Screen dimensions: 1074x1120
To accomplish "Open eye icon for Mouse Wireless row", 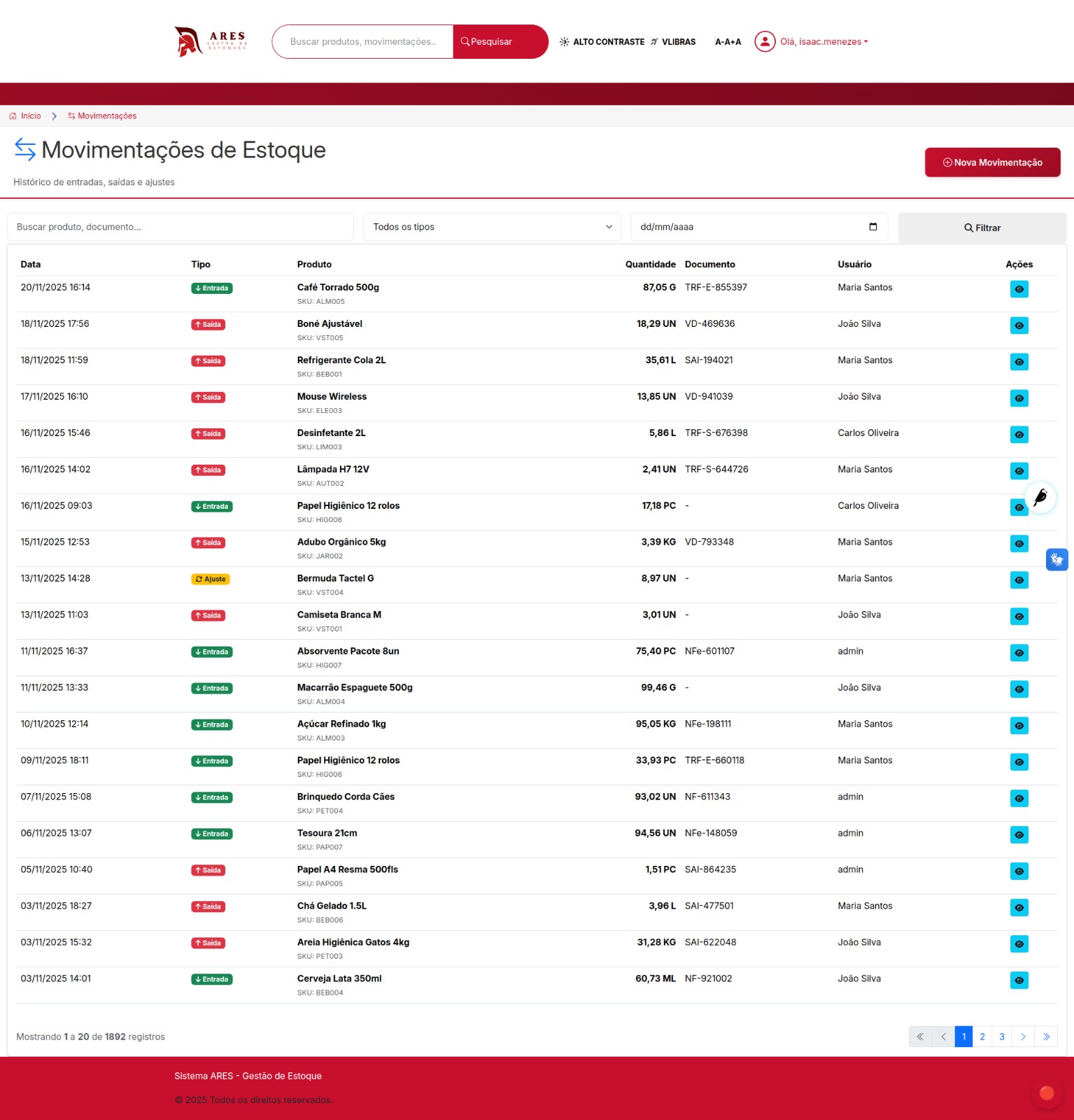I will pyautogui.click(x=1019, y=398).
